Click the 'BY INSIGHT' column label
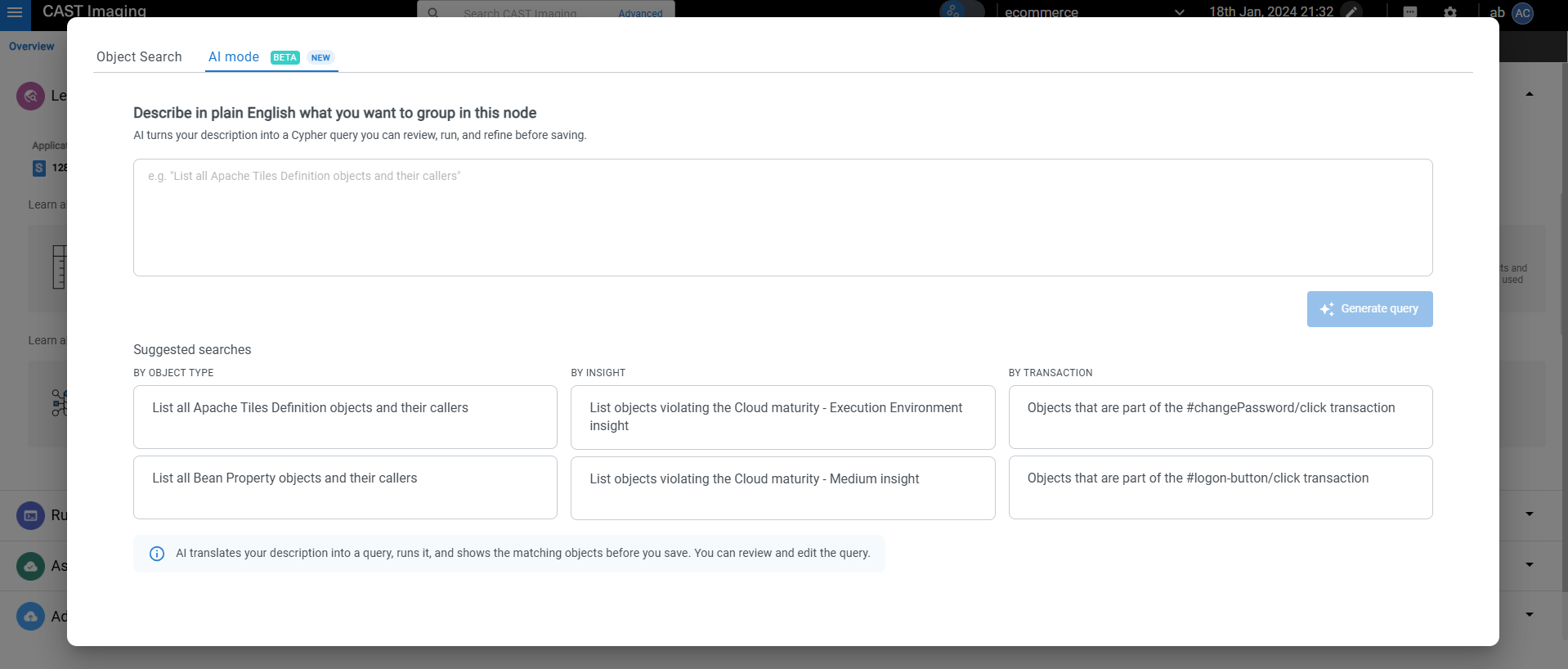The width and height of the screenshot is (1568, 669). (x=598, y=373)
